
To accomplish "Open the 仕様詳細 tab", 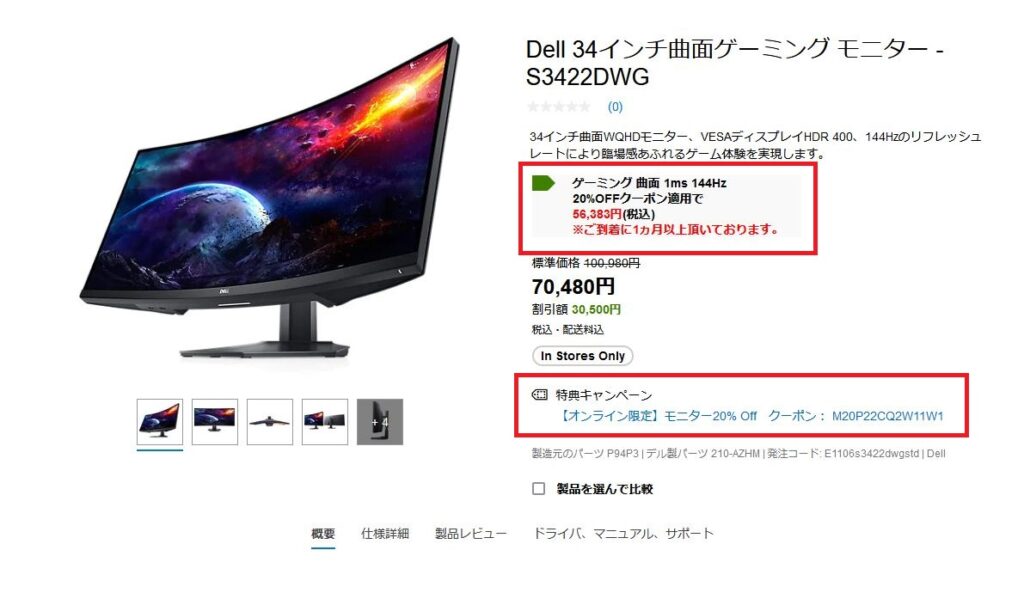I will (x=385, y=534).
